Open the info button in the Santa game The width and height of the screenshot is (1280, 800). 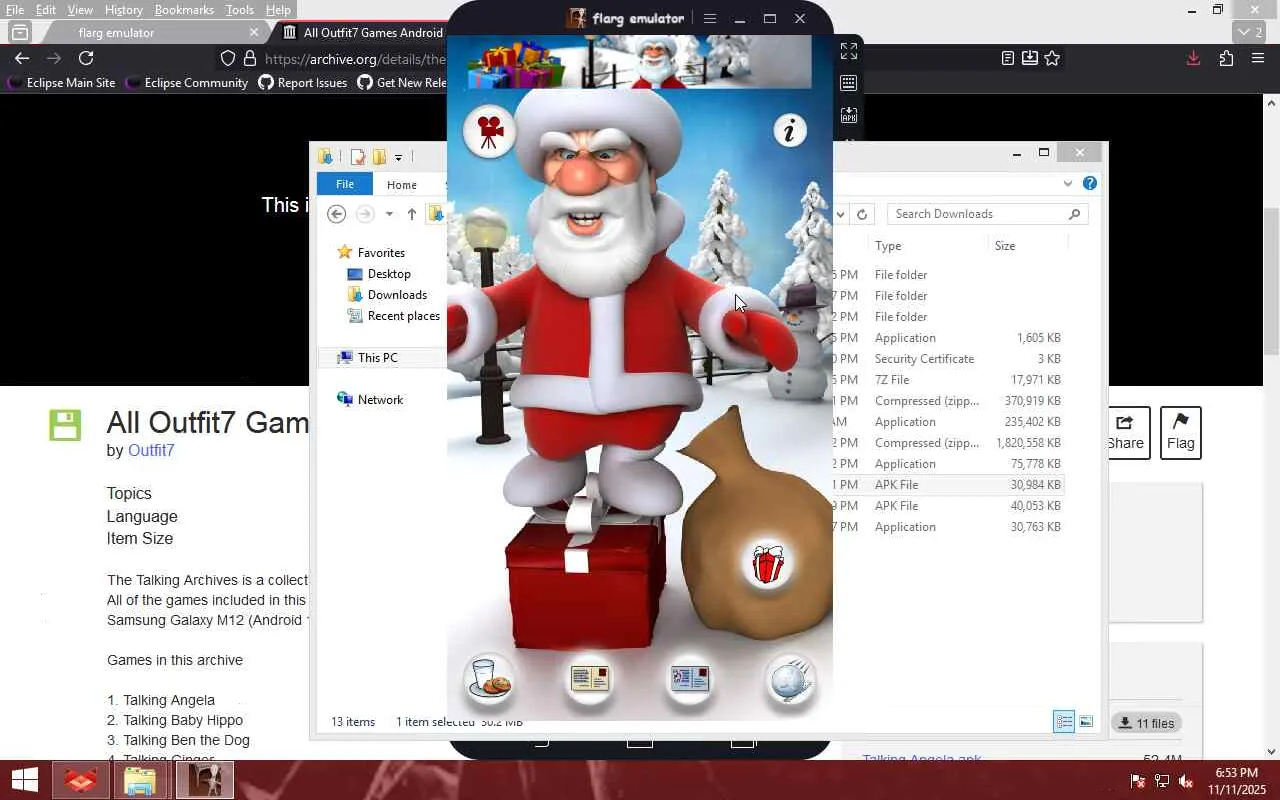pos(790,130)
